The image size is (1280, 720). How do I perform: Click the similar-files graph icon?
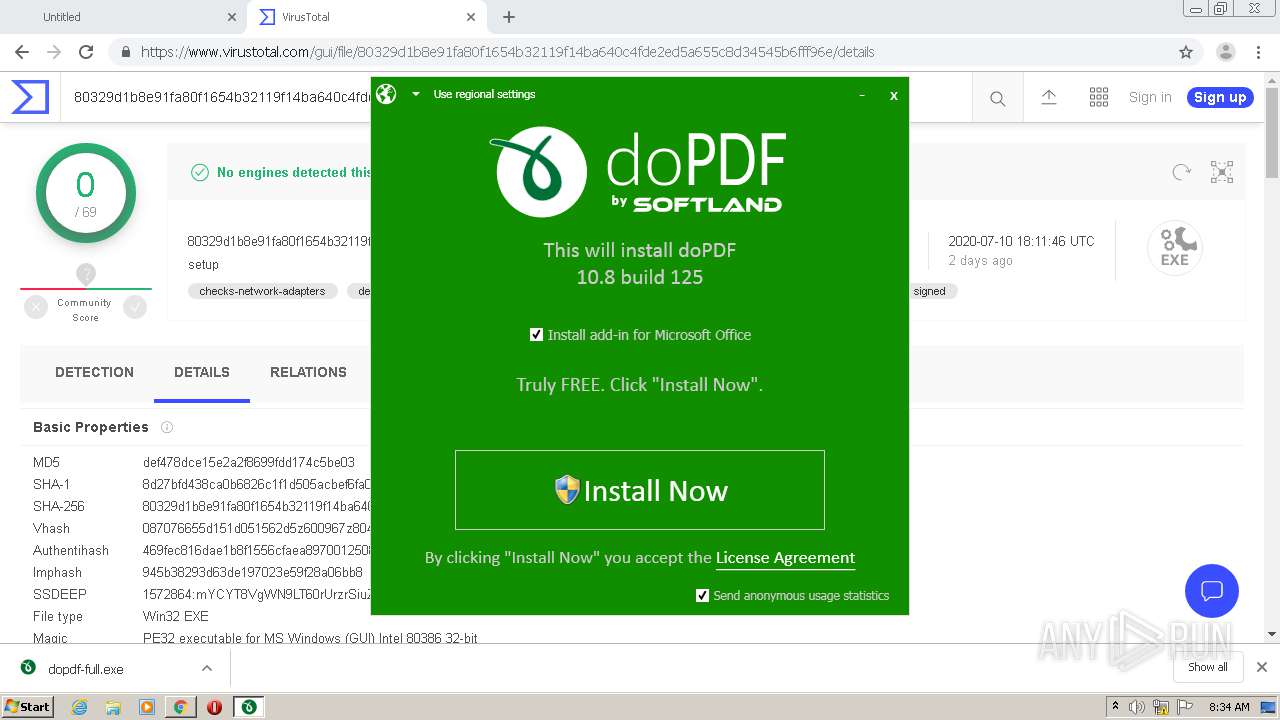(x=1222, y=172)
